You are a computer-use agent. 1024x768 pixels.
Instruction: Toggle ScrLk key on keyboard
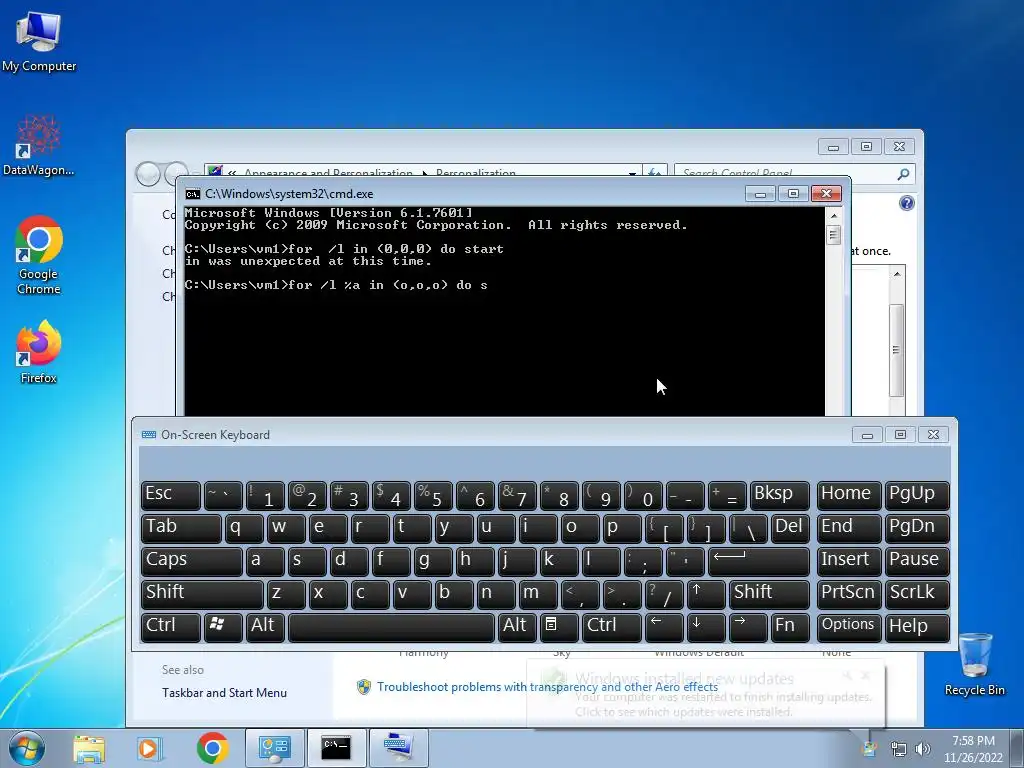(917, 594)
